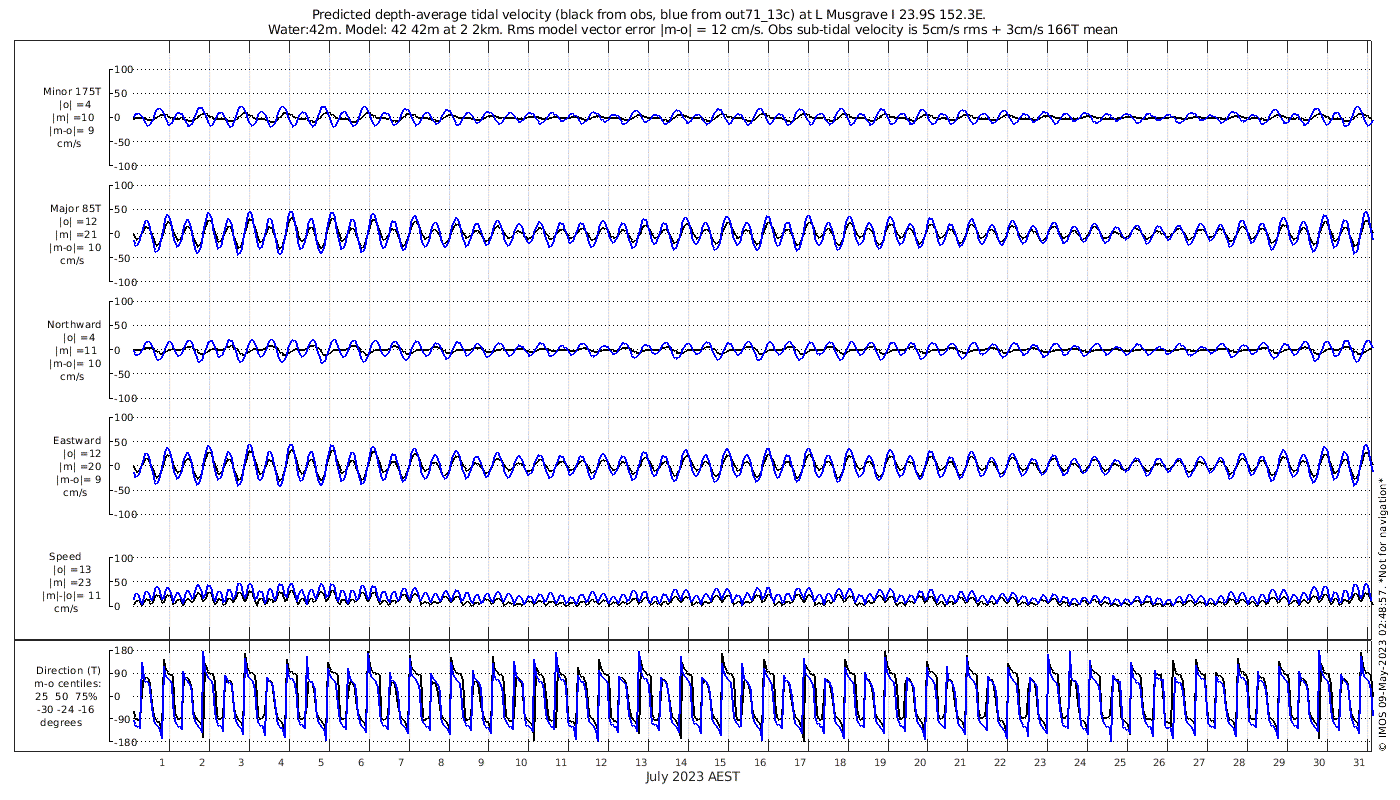This screenshot has height=800, width=1400.
Task: Click the 'Minor 175T' panel label
Action: click(x=72, y=92)
